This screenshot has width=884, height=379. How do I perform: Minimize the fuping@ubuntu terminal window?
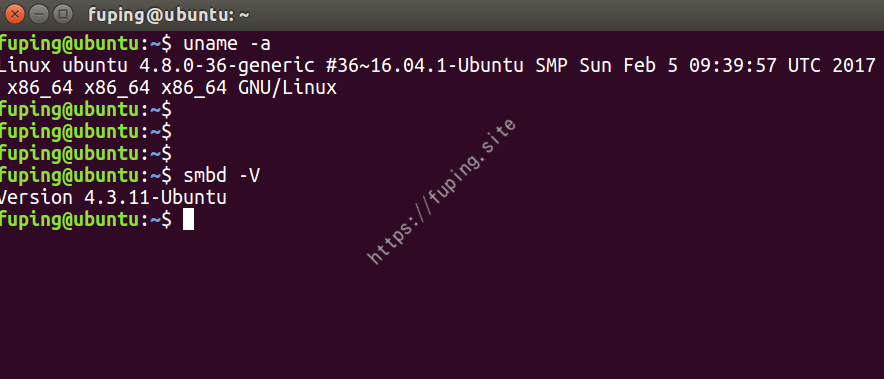point(39,14)
